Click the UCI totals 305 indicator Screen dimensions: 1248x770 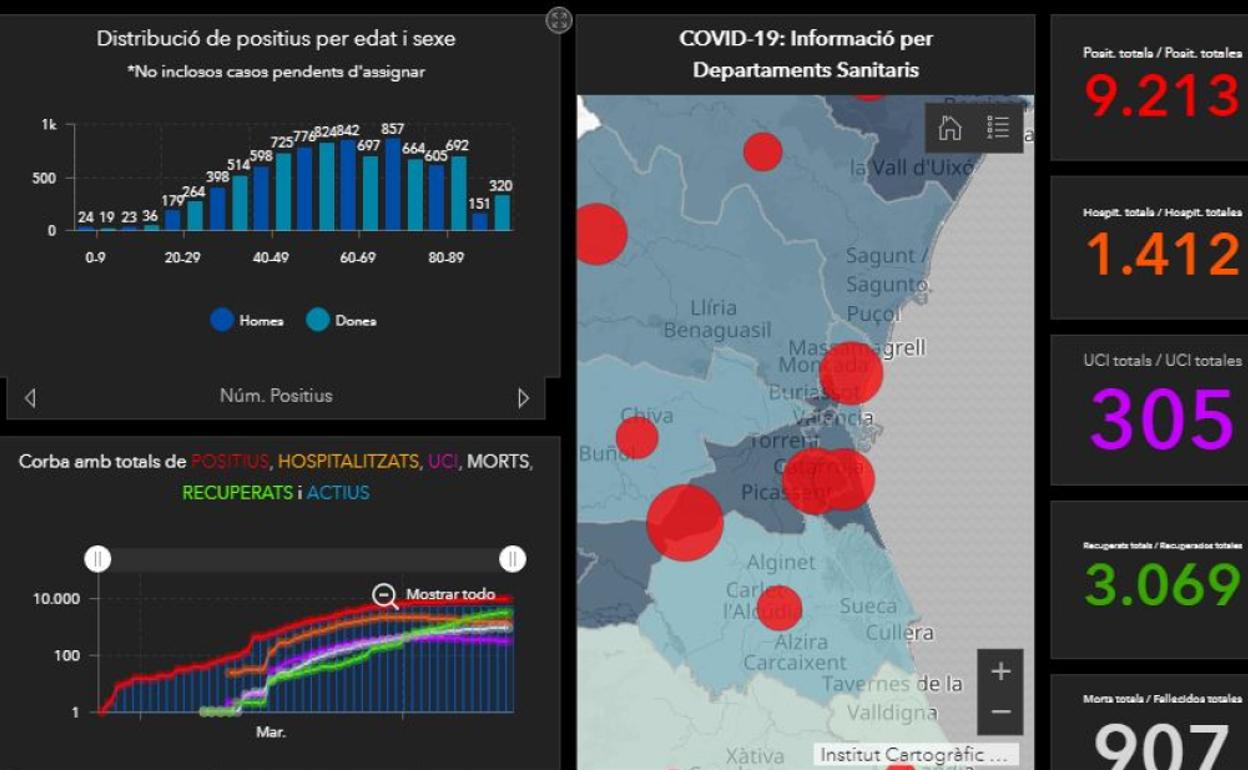[1160, 420]
